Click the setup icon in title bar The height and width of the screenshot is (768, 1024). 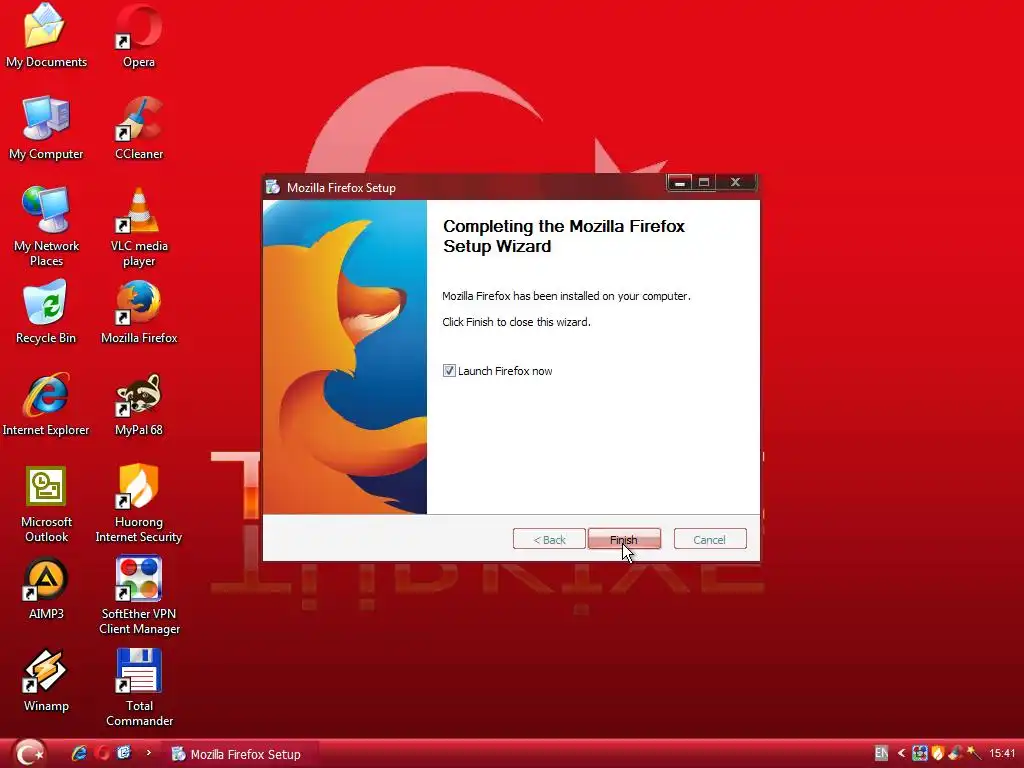tap(273, 187)
